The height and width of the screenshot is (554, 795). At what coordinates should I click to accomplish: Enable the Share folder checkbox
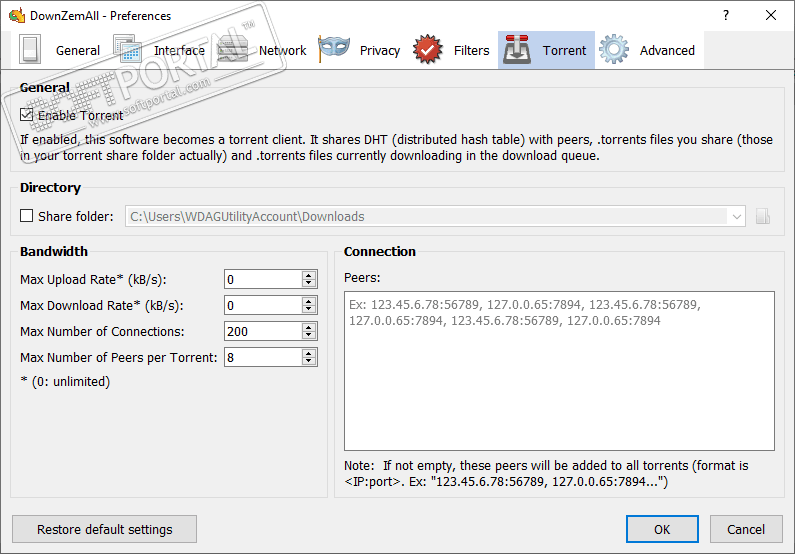click(x=26, y=216)
